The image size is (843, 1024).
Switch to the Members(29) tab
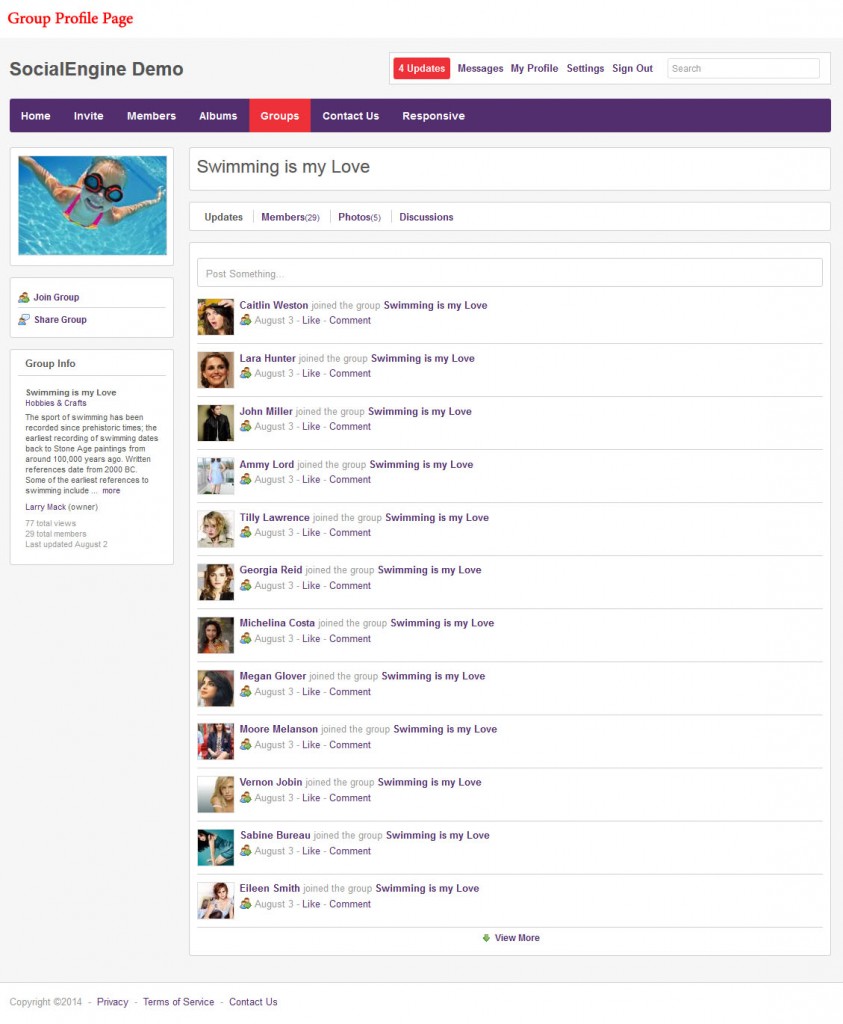pos(290,216)
